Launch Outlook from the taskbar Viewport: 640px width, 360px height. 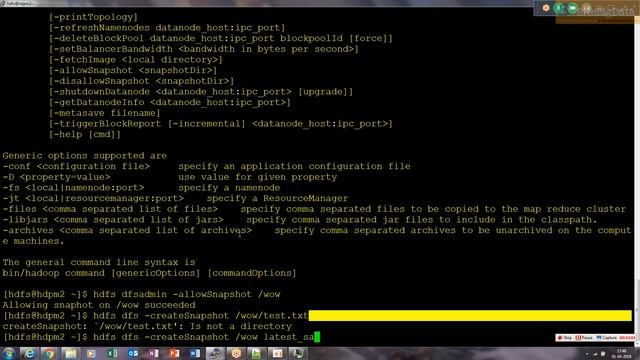click(133, 353)
